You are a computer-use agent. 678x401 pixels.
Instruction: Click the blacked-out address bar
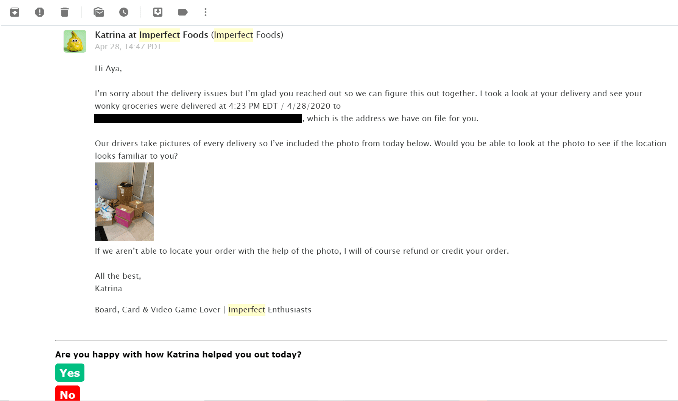point(198,118)
